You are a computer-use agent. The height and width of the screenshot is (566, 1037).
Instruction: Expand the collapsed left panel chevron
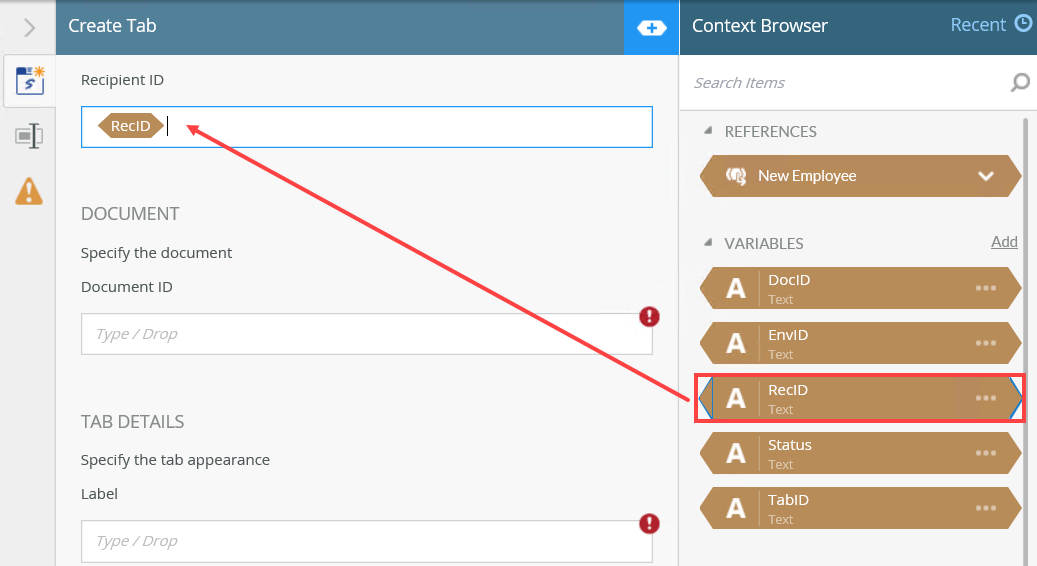29,28
